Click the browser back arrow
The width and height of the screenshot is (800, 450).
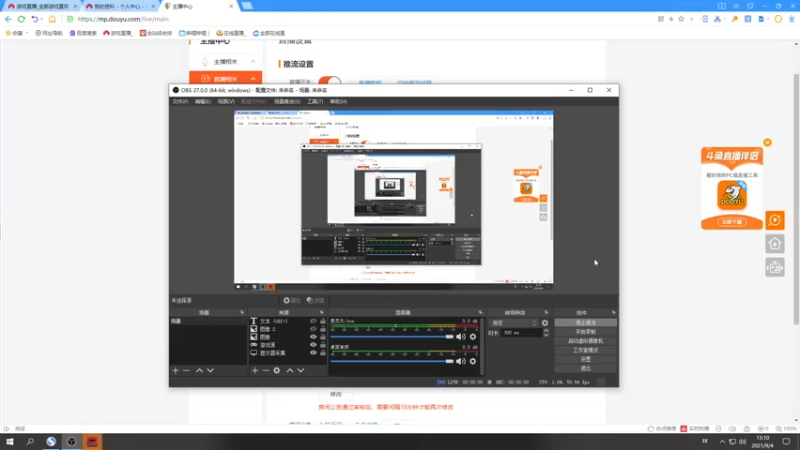point(8,19)
